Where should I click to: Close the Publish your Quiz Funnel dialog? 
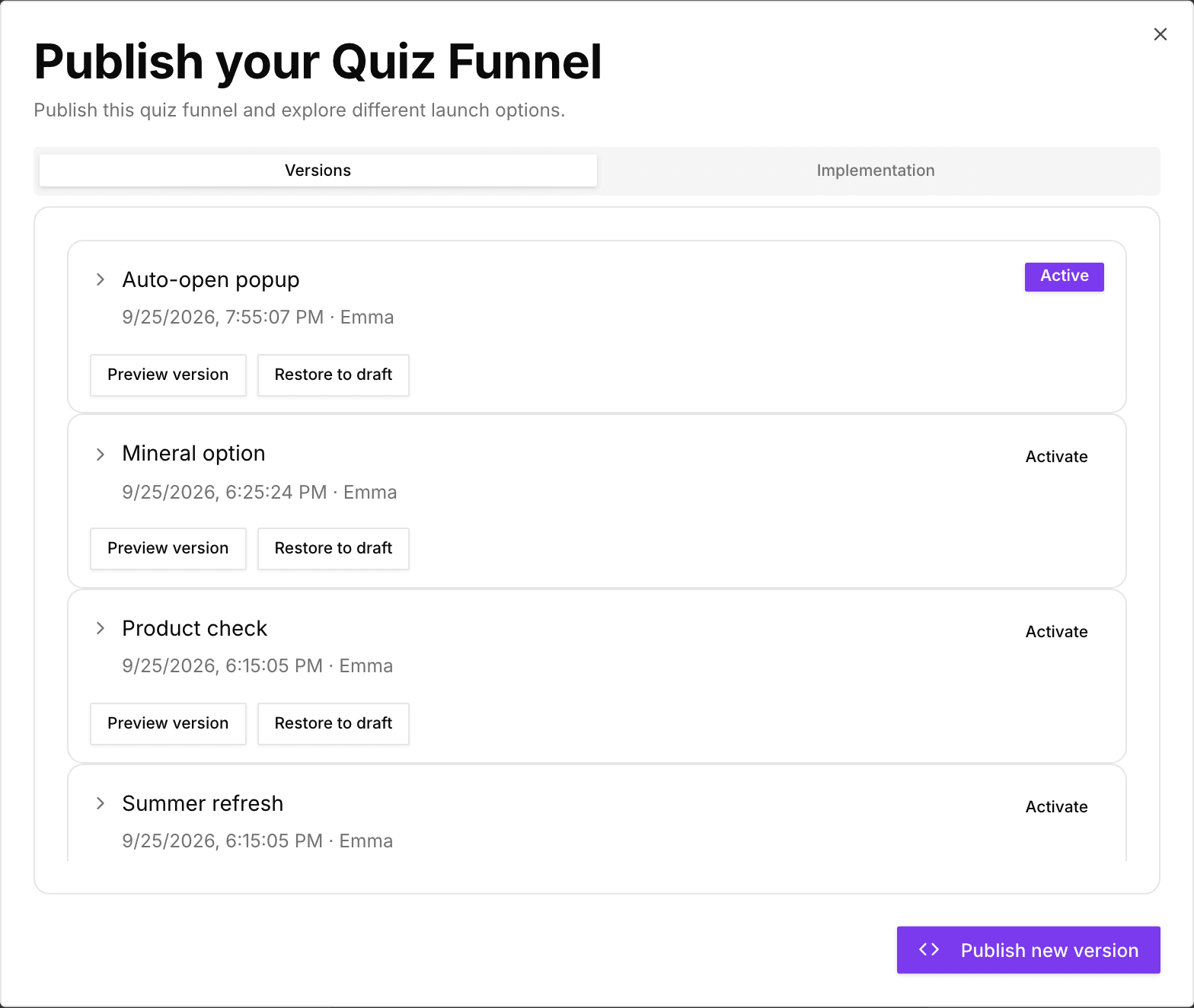[1160, 34]
